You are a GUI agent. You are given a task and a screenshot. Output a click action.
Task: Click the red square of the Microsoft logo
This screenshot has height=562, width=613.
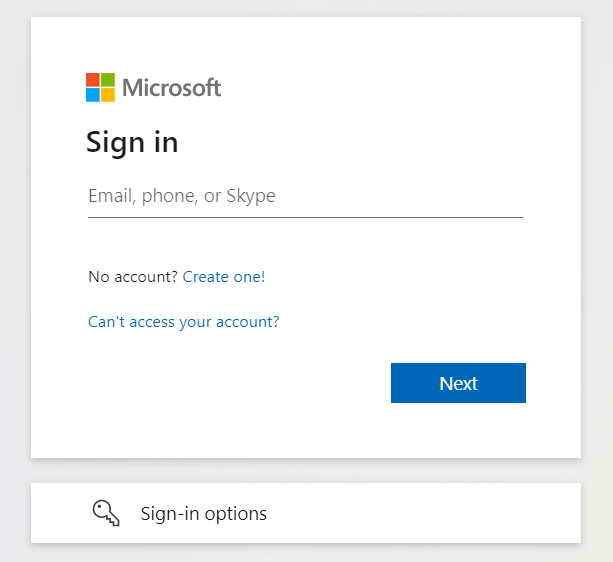93,80
